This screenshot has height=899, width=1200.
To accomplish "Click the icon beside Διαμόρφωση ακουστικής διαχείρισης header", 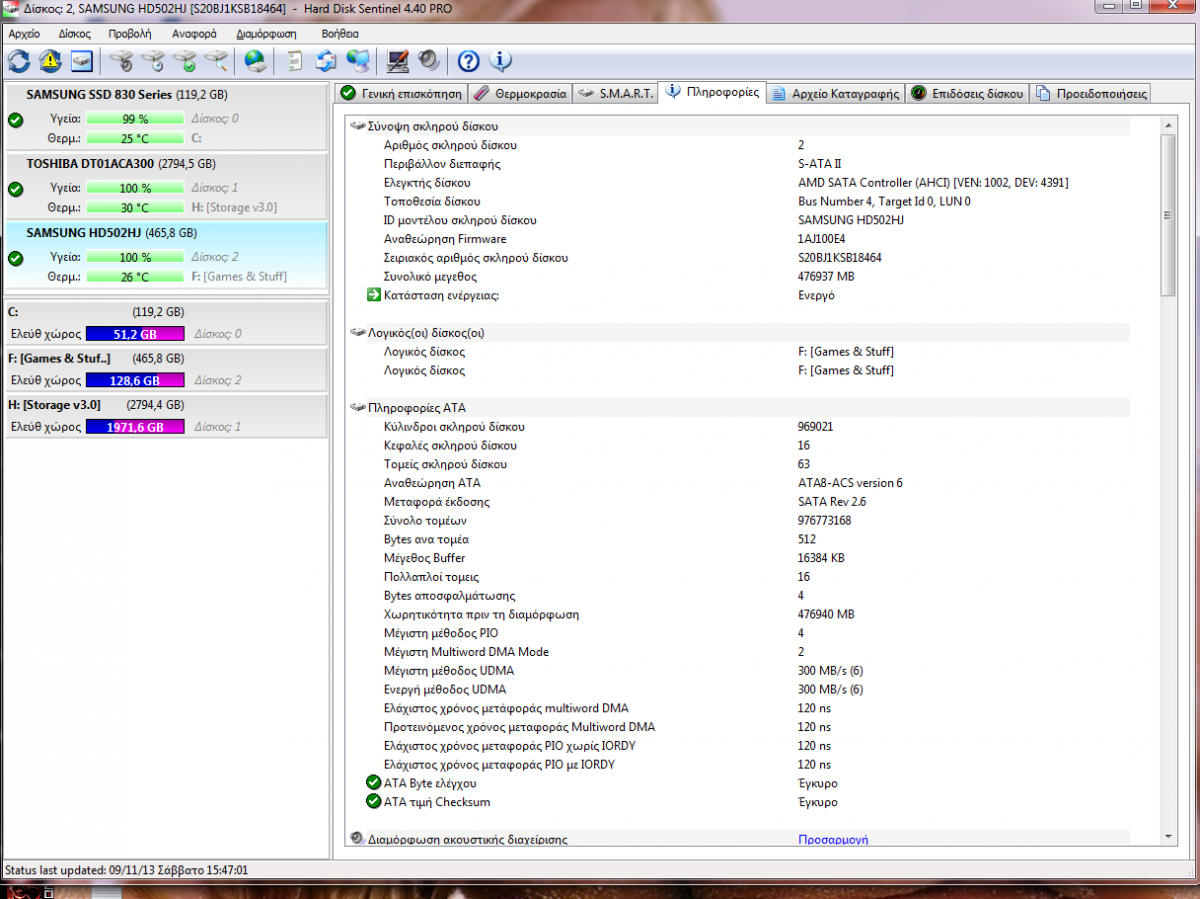I will (x=358, y=839).
